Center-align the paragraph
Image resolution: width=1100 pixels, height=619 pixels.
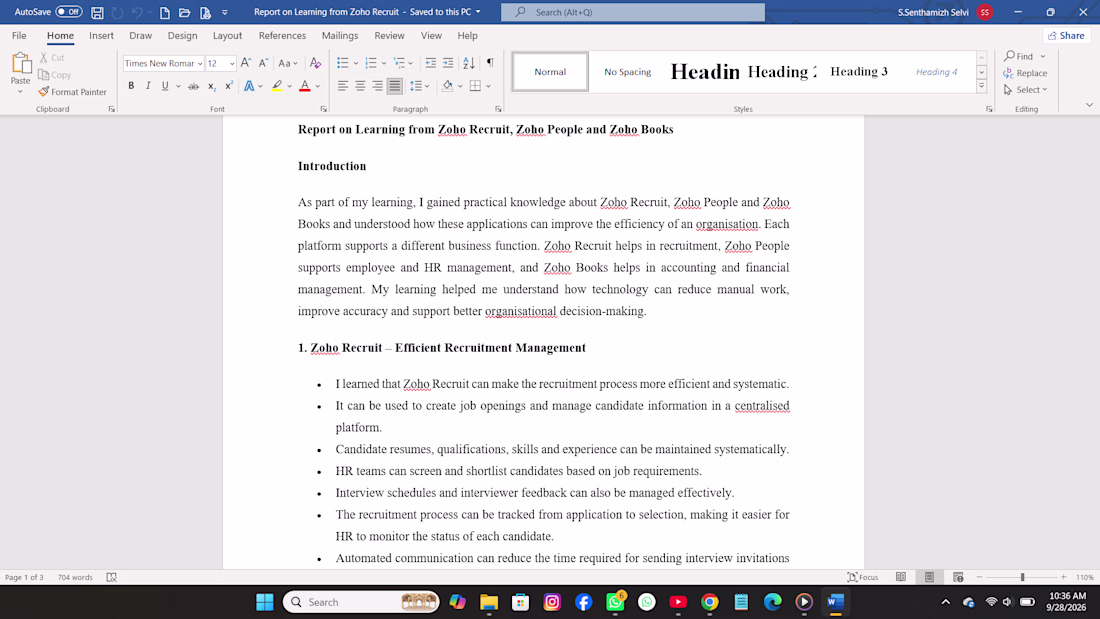click(x=360, y=86)
